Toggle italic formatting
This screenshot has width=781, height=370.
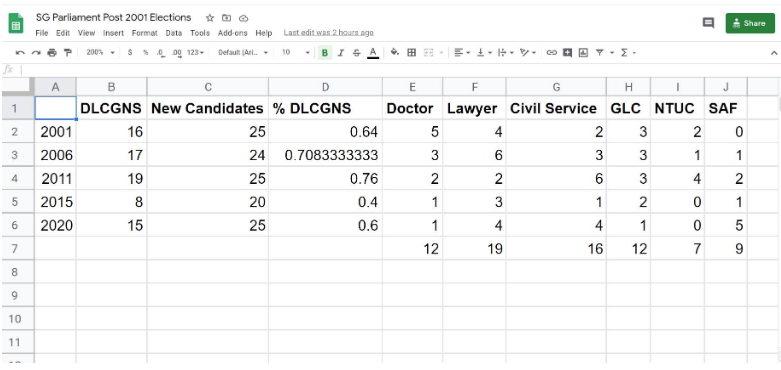pyautogui.click(x=341, y=52)
